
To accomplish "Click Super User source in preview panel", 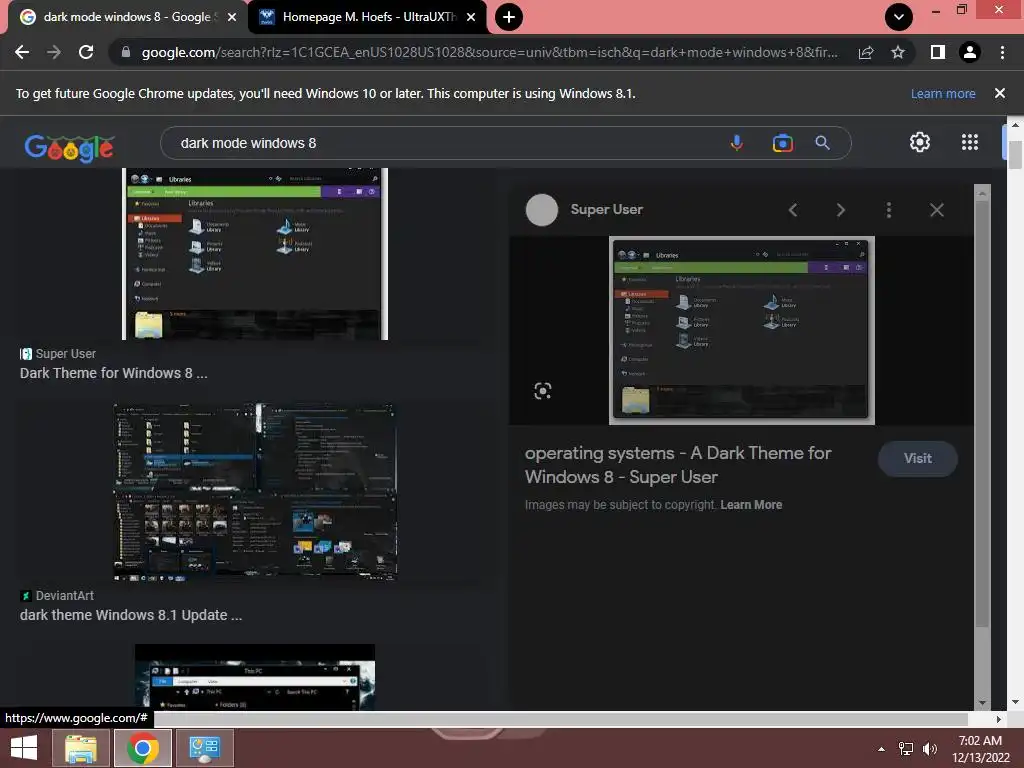I will 606,210.
